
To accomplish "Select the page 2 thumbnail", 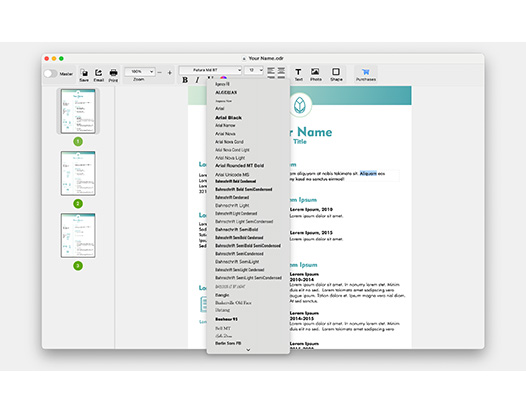I will 78,173.
